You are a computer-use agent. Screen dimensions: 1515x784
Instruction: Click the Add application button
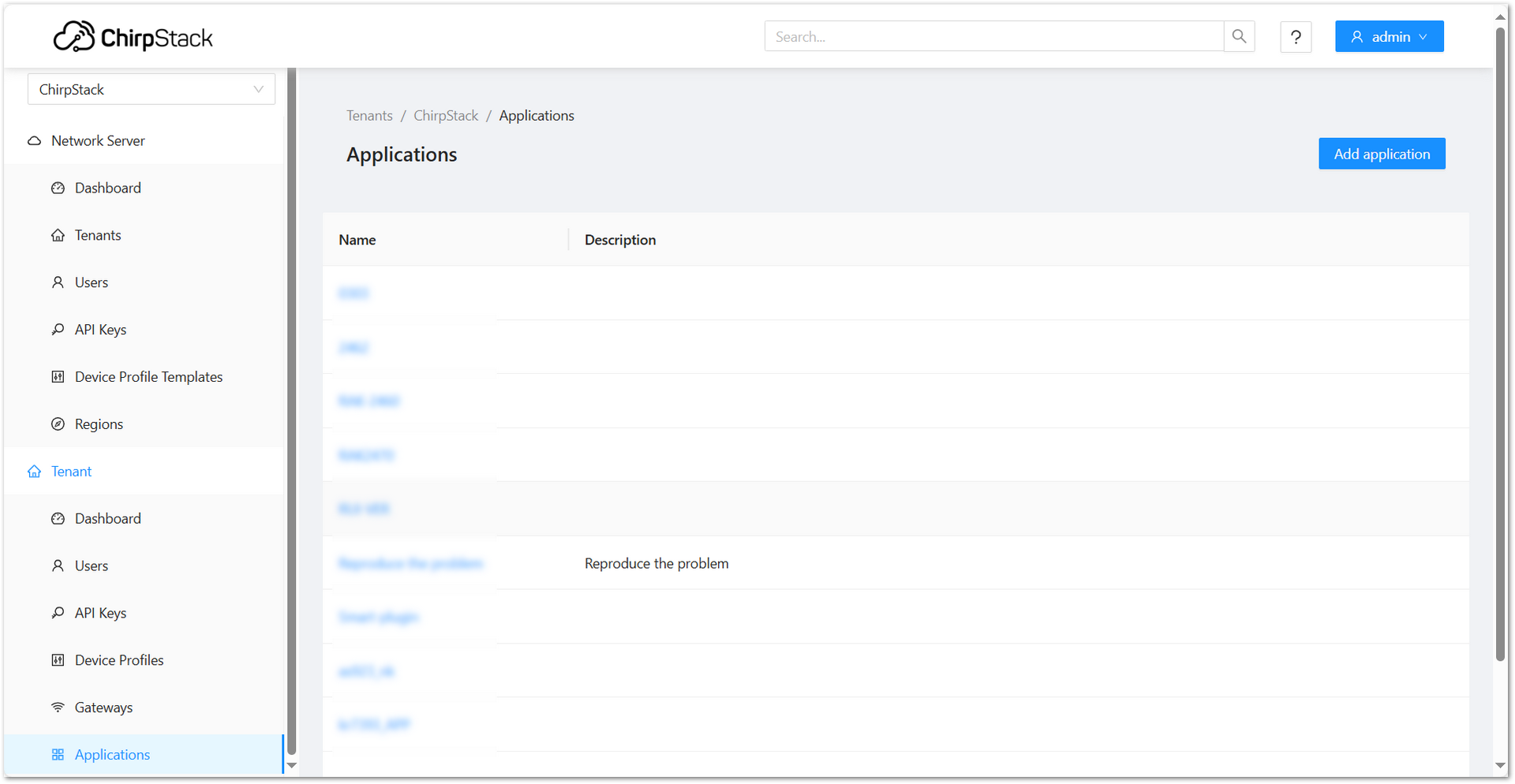pyautogui.click(x=1382, y=153)
